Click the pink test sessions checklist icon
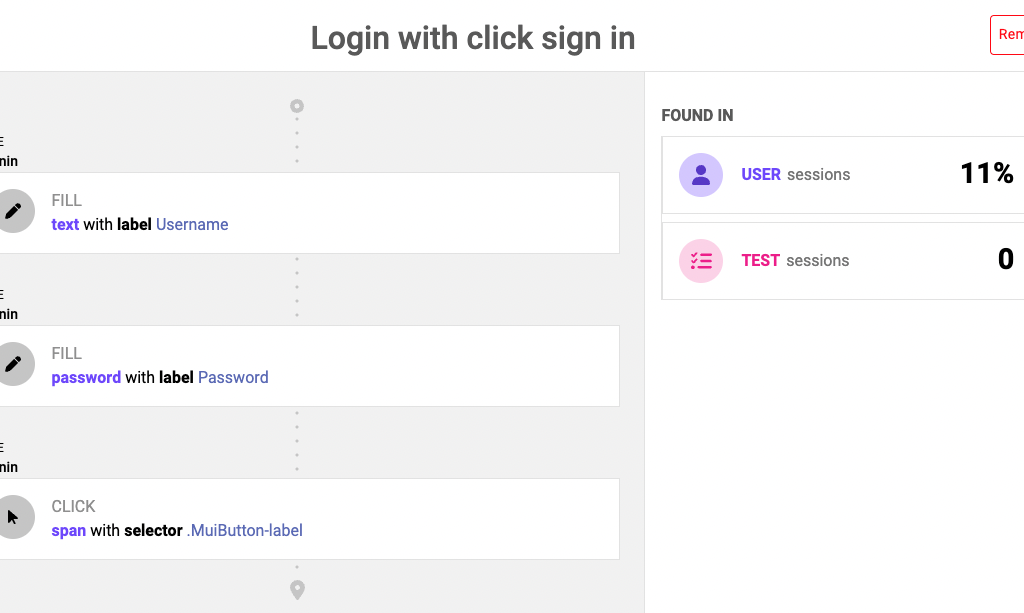 coord(701,261)
